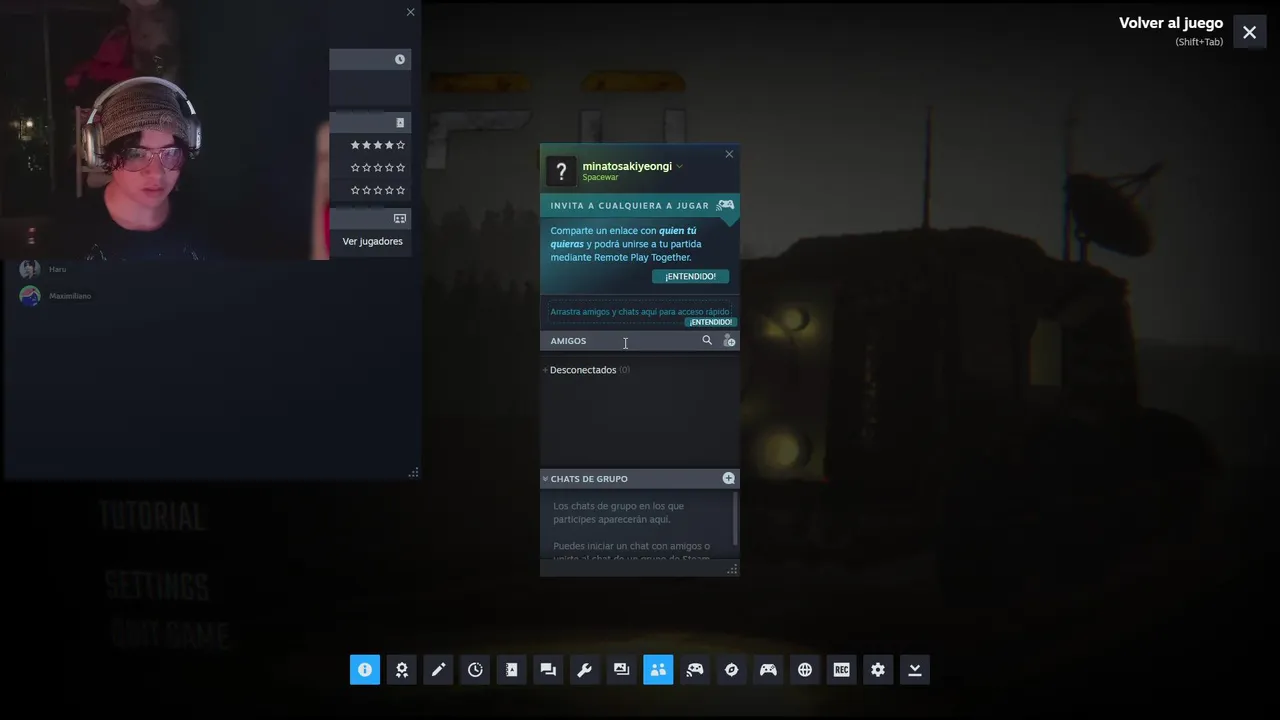Click the downloads arrow icon in toolbar
The height and width of the screenshot is (720, 1280).
(915, 670)
